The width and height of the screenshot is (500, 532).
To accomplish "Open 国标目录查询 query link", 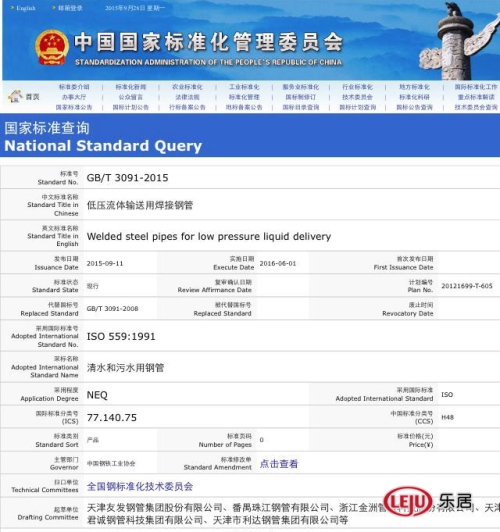I will tap(301, 107).
